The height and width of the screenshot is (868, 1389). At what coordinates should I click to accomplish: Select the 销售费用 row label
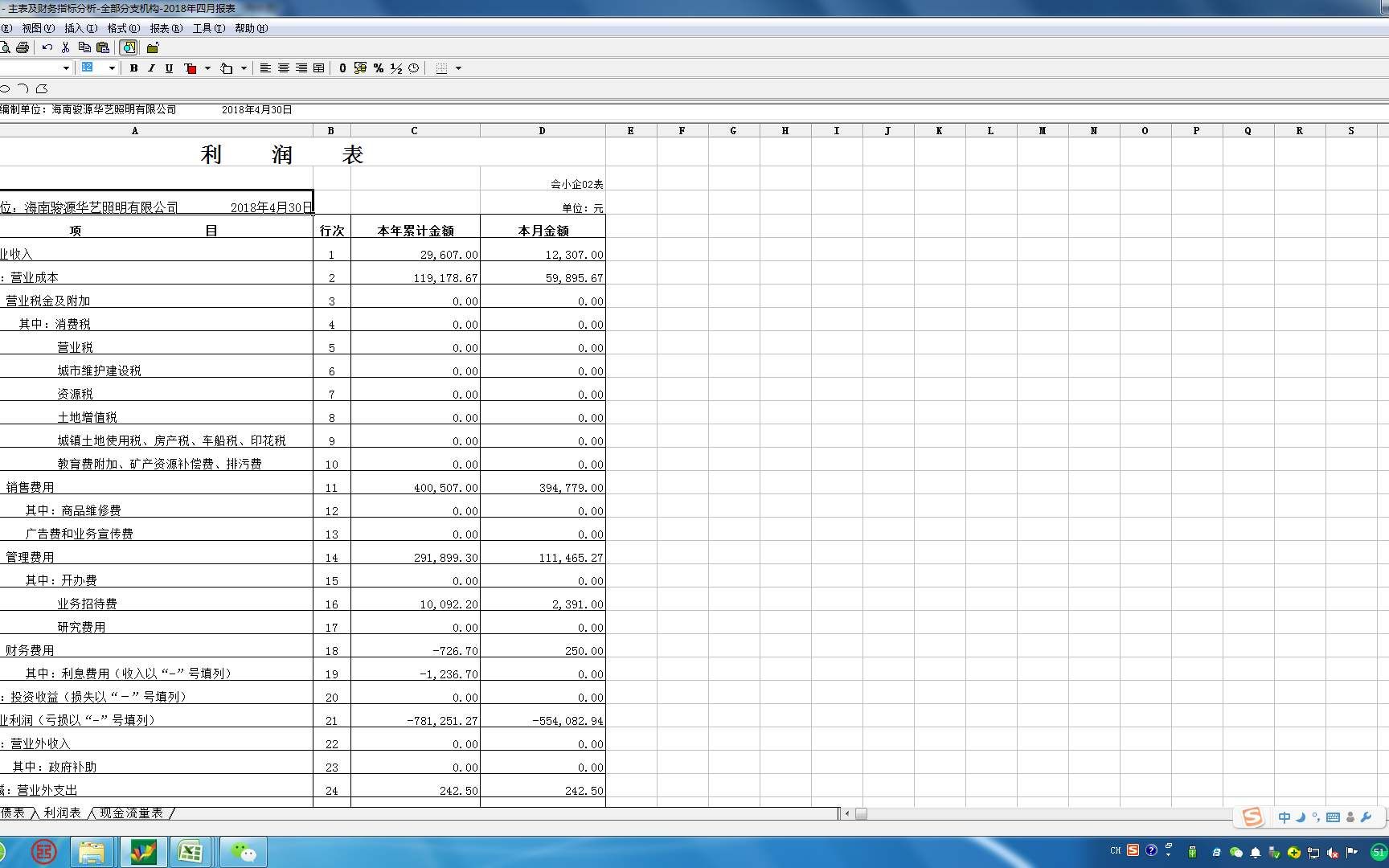(30, 487)
